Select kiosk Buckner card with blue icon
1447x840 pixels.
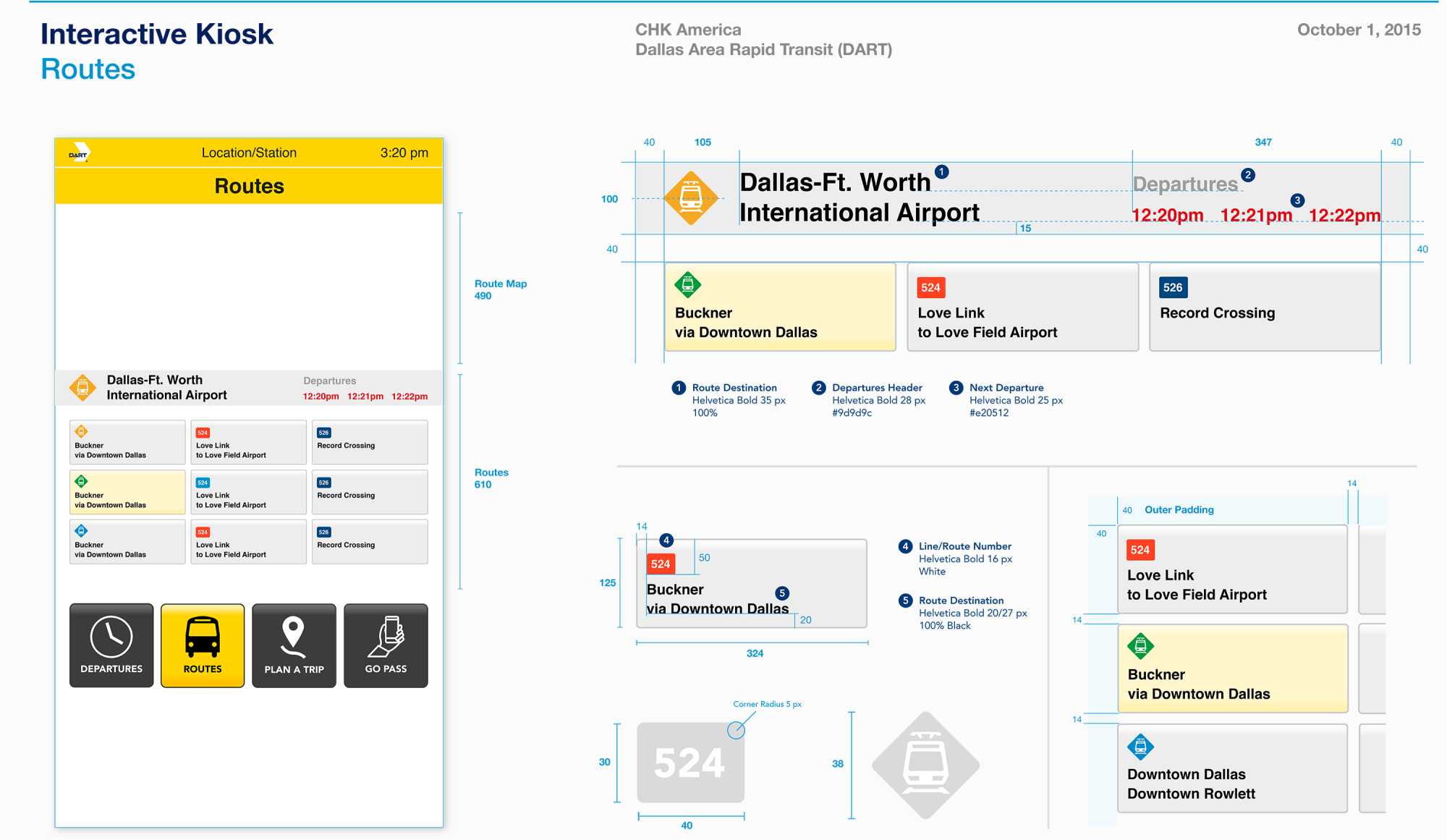[127, 541]
